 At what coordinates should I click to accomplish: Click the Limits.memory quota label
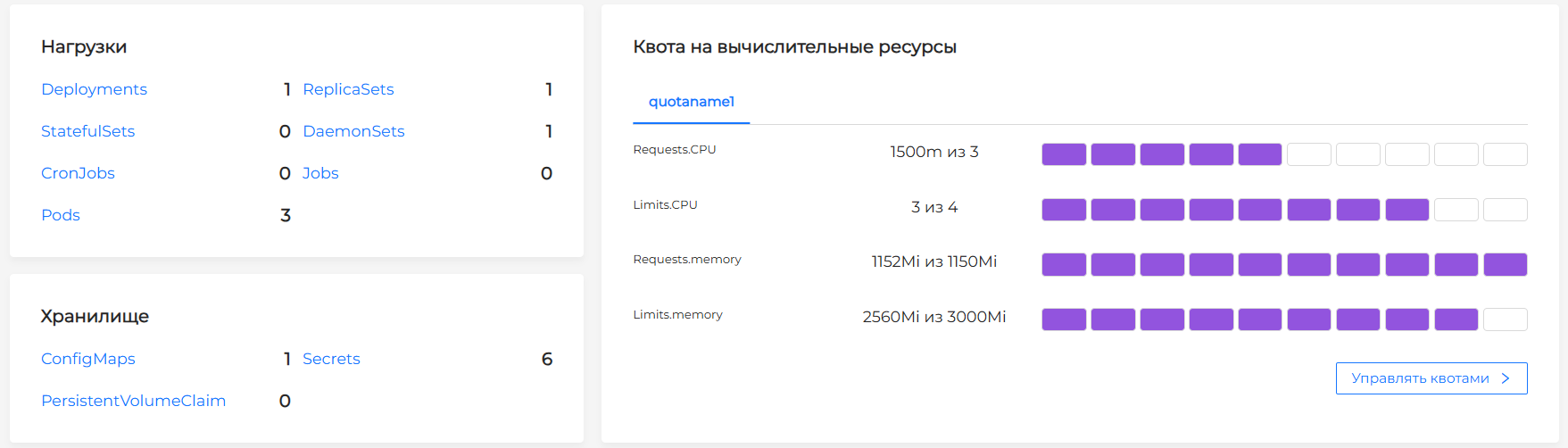677,315
